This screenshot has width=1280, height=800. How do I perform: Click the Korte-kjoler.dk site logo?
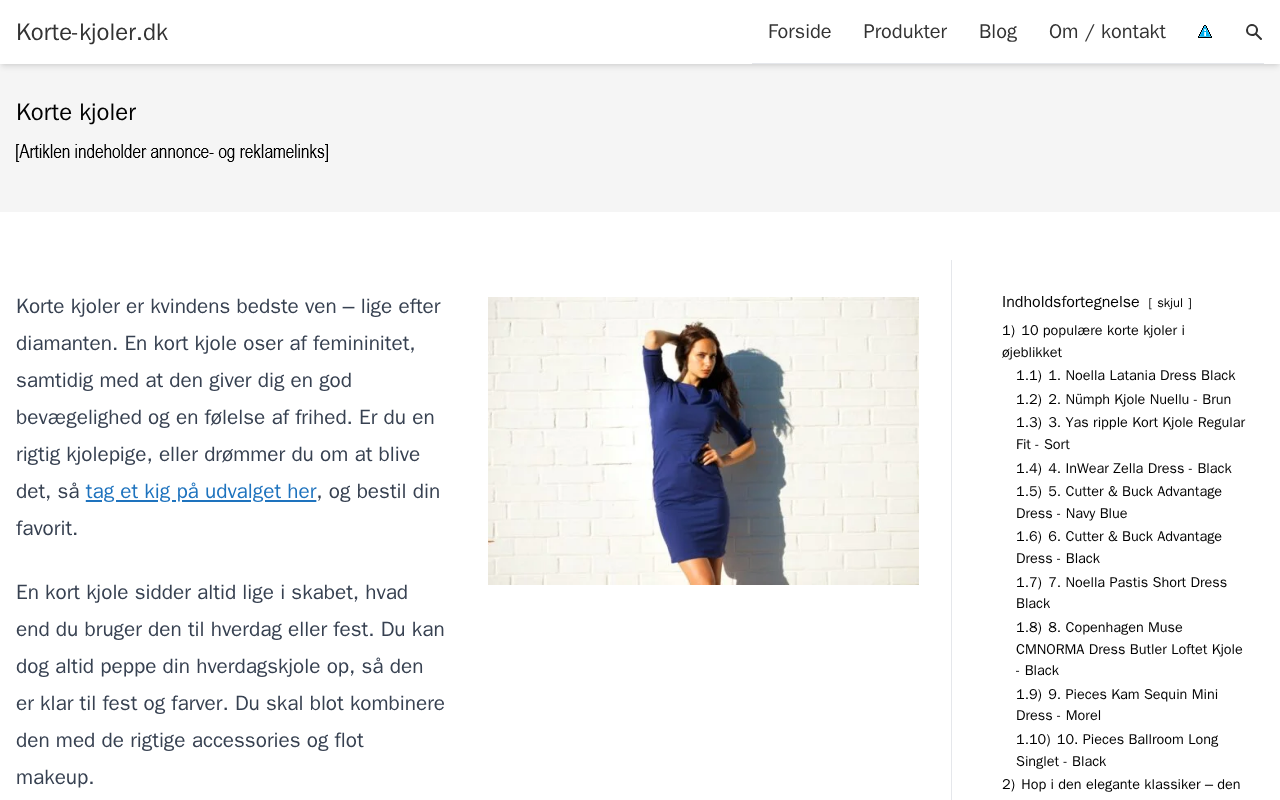pos(92,32)
